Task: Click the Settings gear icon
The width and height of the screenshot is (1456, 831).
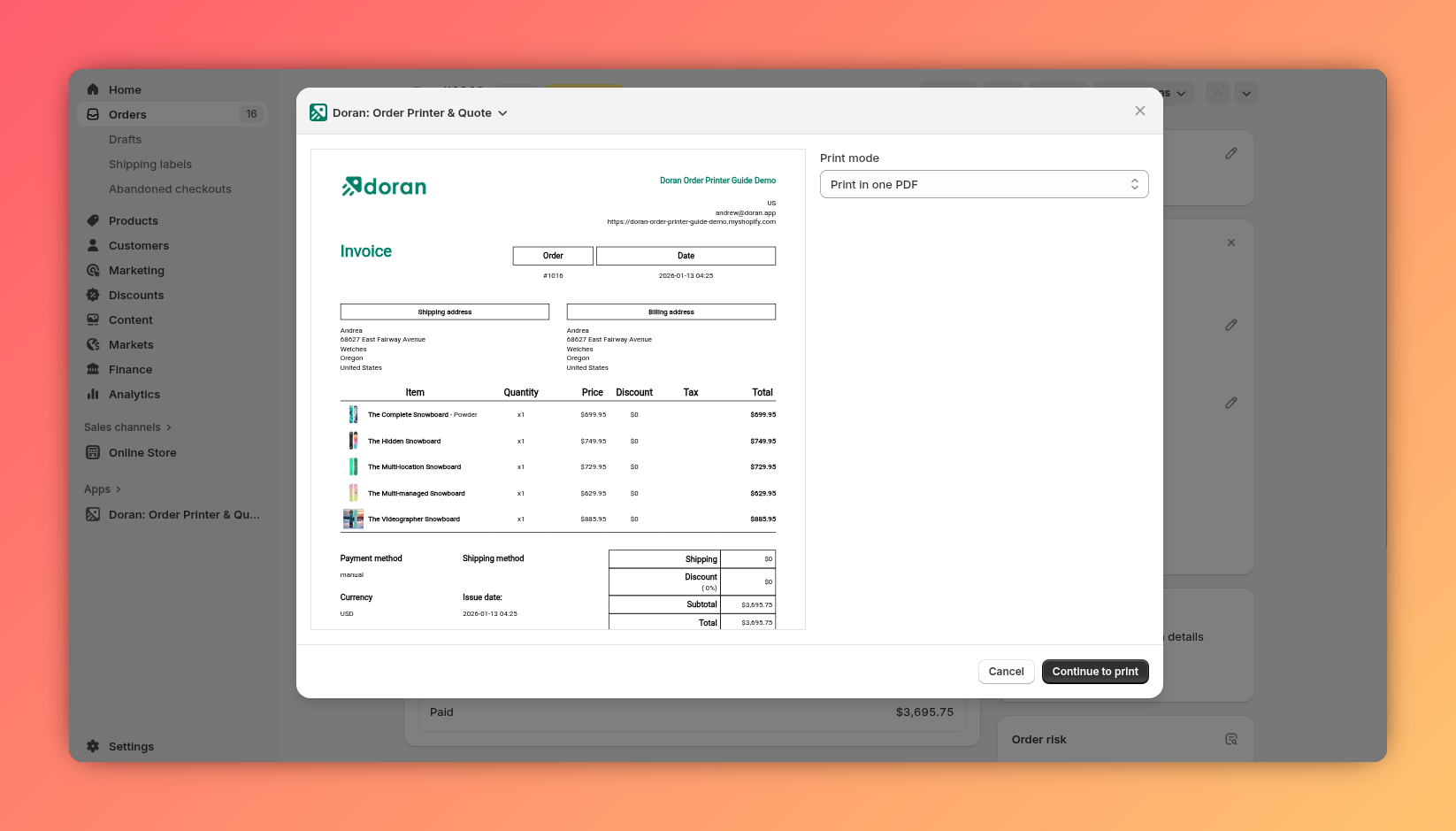Action: pos(93,746)
